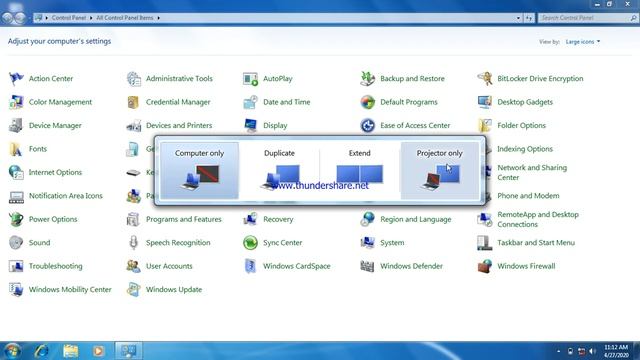The height and width of the screenshot is (360, 640).
Task: Open RemoteApp and Desktop Connections link
Action: 538,219
